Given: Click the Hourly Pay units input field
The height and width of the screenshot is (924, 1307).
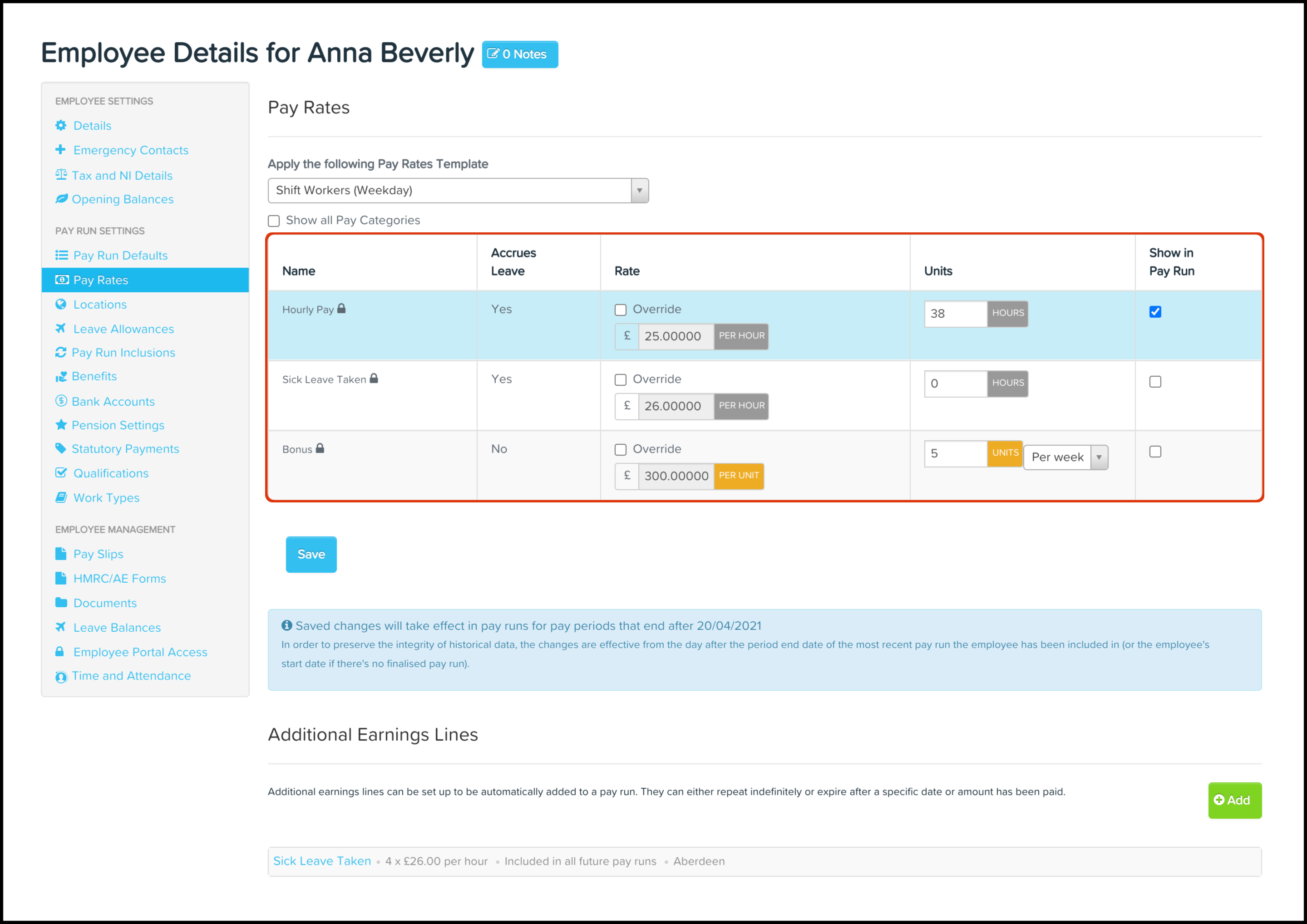Looking at the screenshot, I should coord(955,314).
